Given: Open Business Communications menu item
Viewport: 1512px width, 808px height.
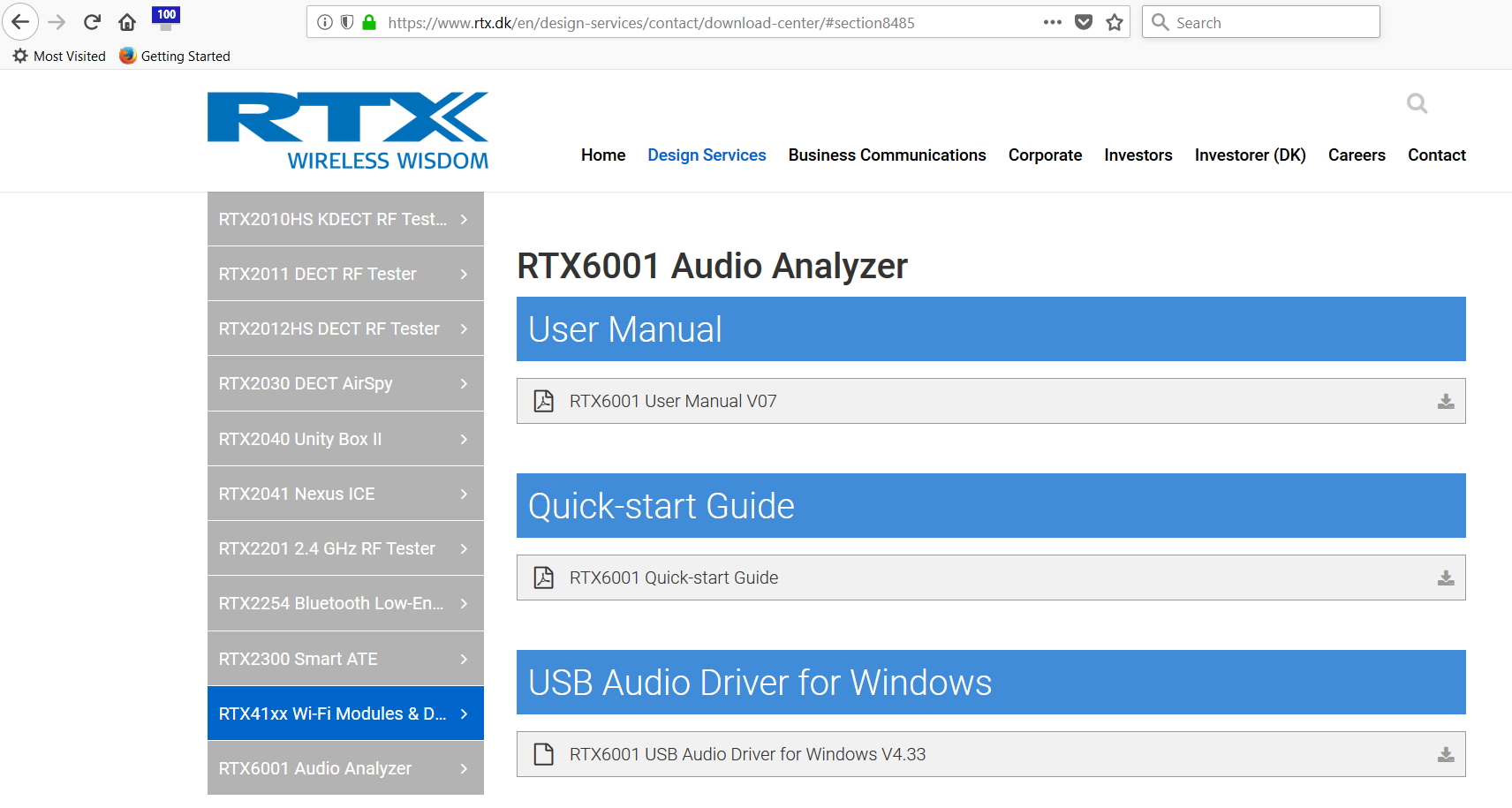Looking at the screenshot, I should click(x=887, y=155).
